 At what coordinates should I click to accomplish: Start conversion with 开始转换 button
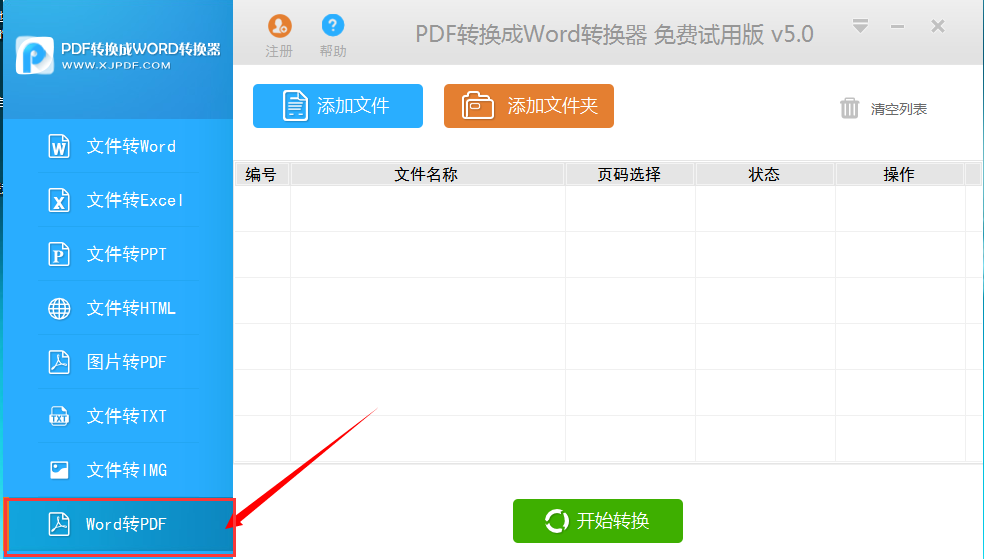[x=597, y=521]
